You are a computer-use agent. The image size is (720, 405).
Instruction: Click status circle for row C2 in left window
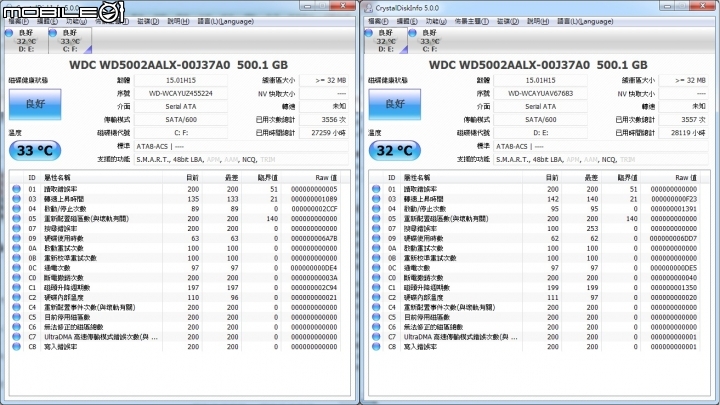17,297
